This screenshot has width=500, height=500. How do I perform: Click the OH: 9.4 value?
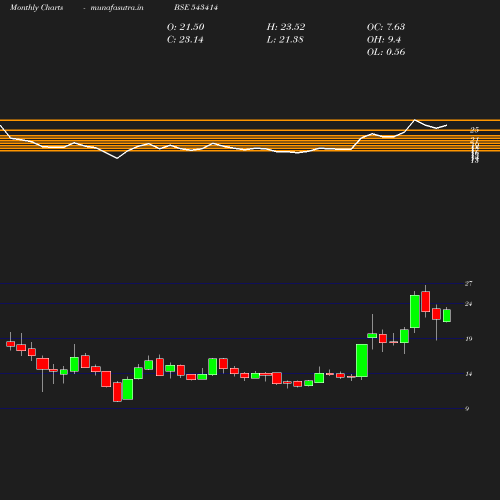384,40
